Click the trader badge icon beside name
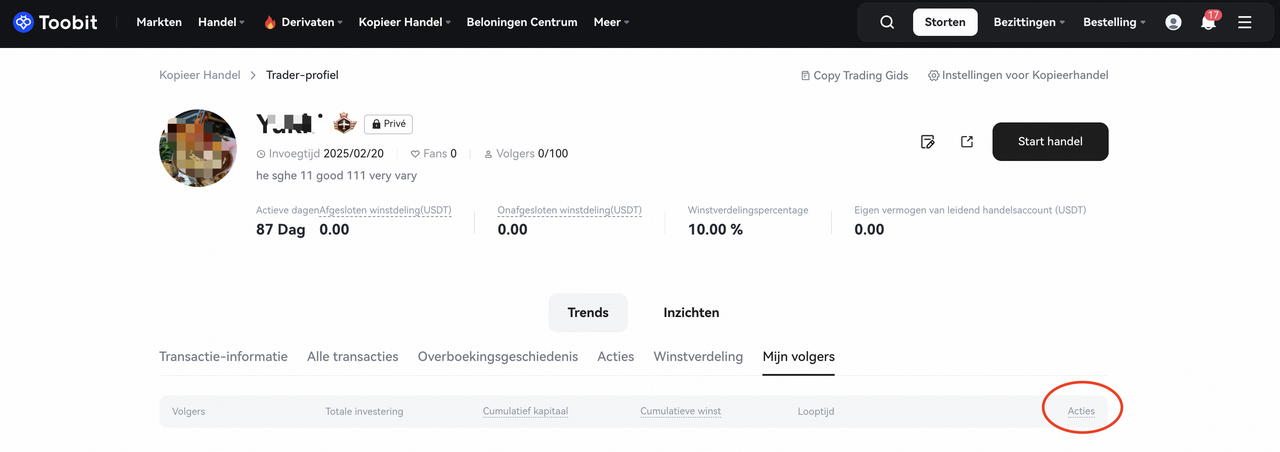This screenshot has height=452, width=1280. point(345,124)
